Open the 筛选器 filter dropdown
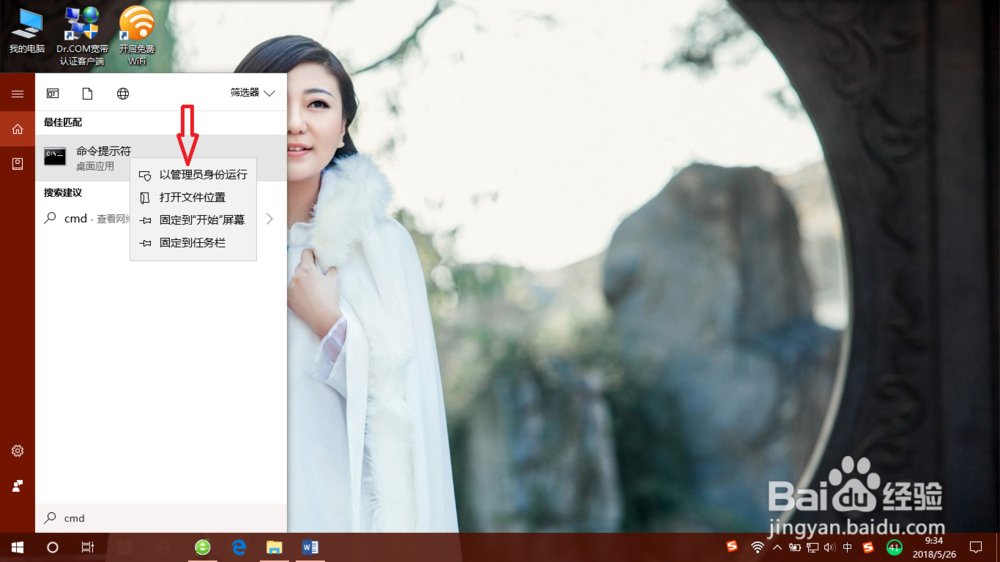This screenshot has width=1000, height=562. pos(253,93)
